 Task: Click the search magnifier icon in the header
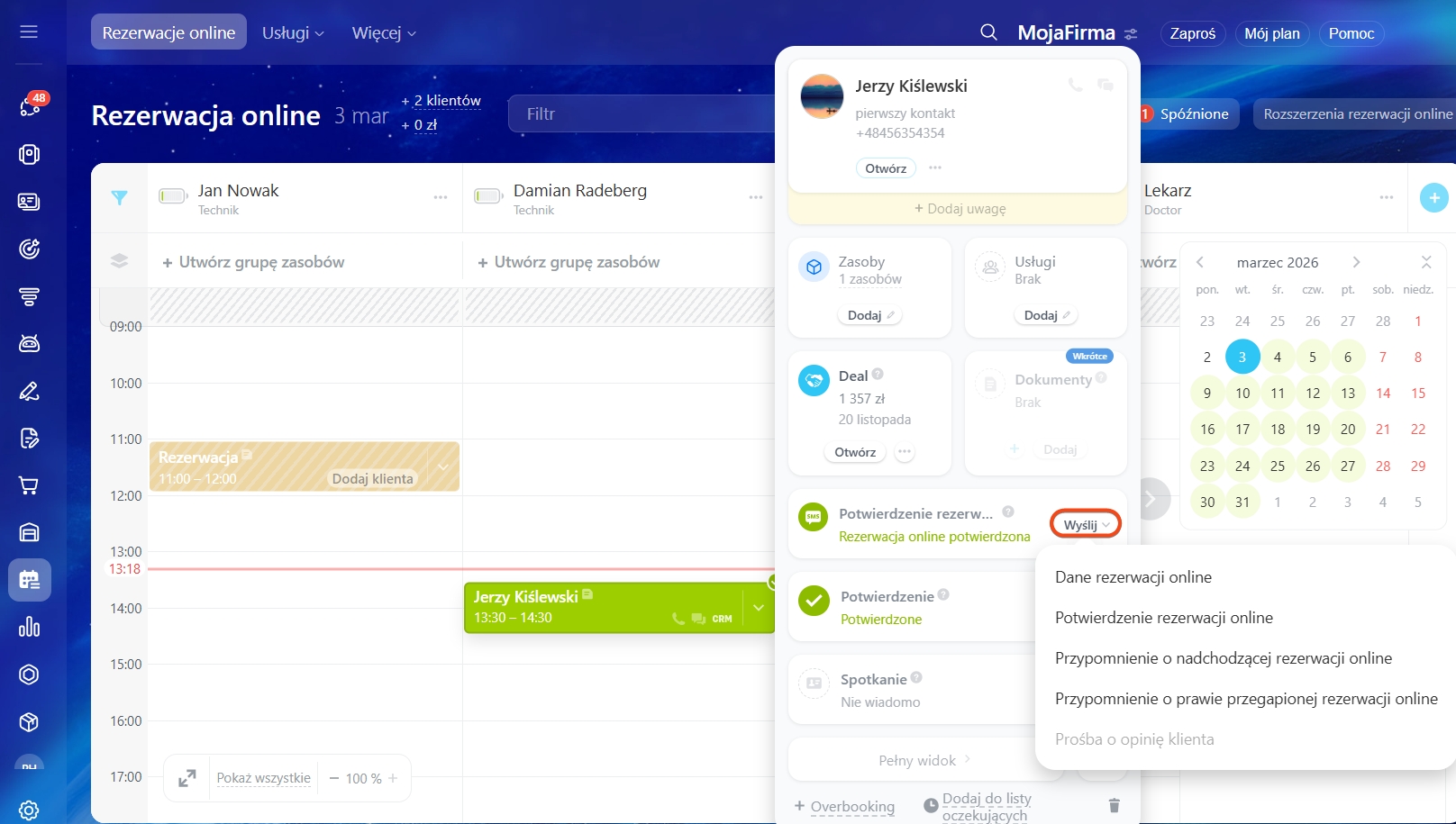click(988, 32)
